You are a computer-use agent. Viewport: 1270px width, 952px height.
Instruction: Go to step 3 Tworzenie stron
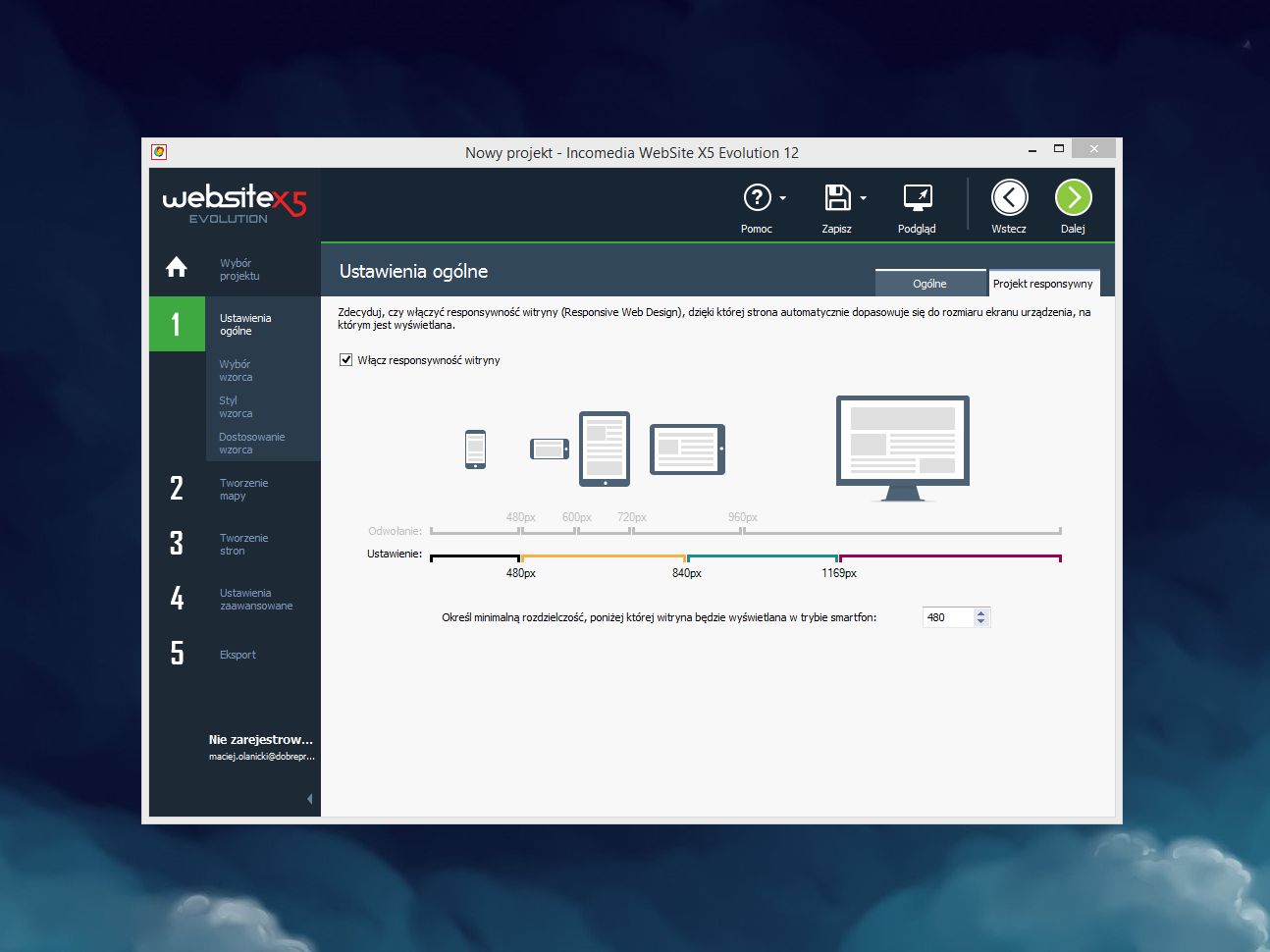click(x=235, y=544)
